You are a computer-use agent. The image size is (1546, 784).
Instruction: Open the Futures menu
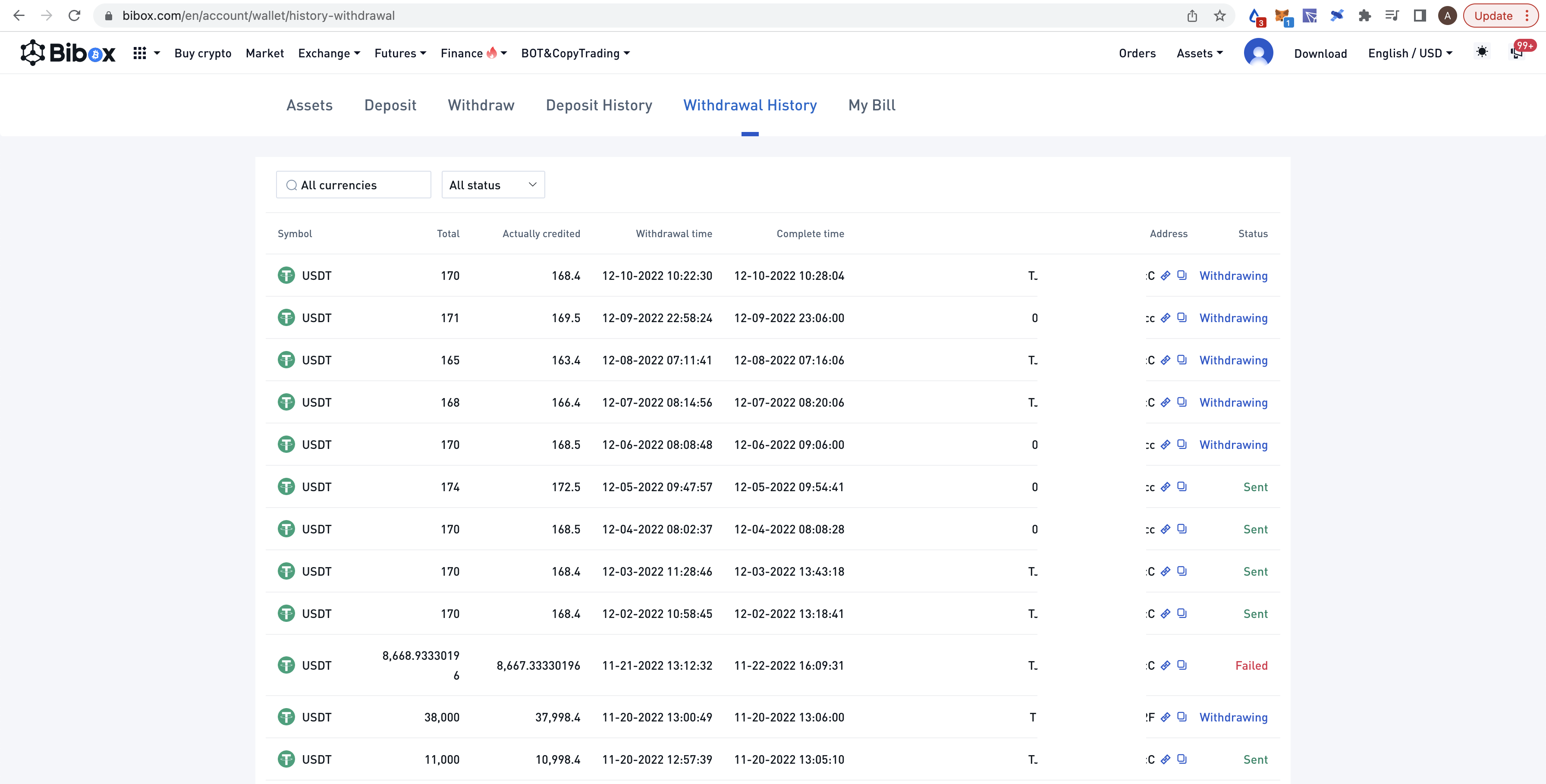pos(400,53)
